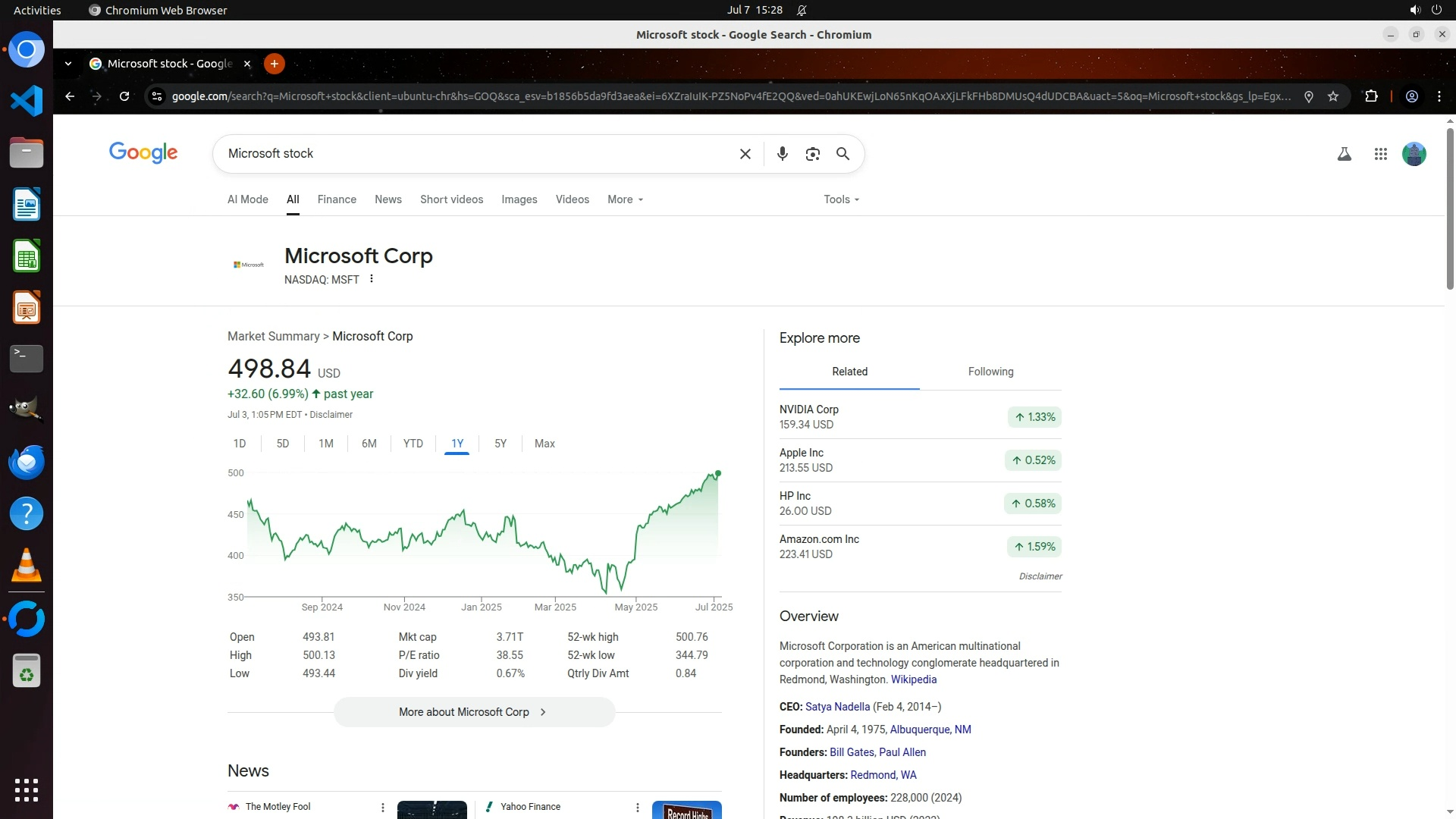Open three-dot menu beside NASDAQ: MSFT
This screenshot has width=1456, height=819.
[372, 279]
